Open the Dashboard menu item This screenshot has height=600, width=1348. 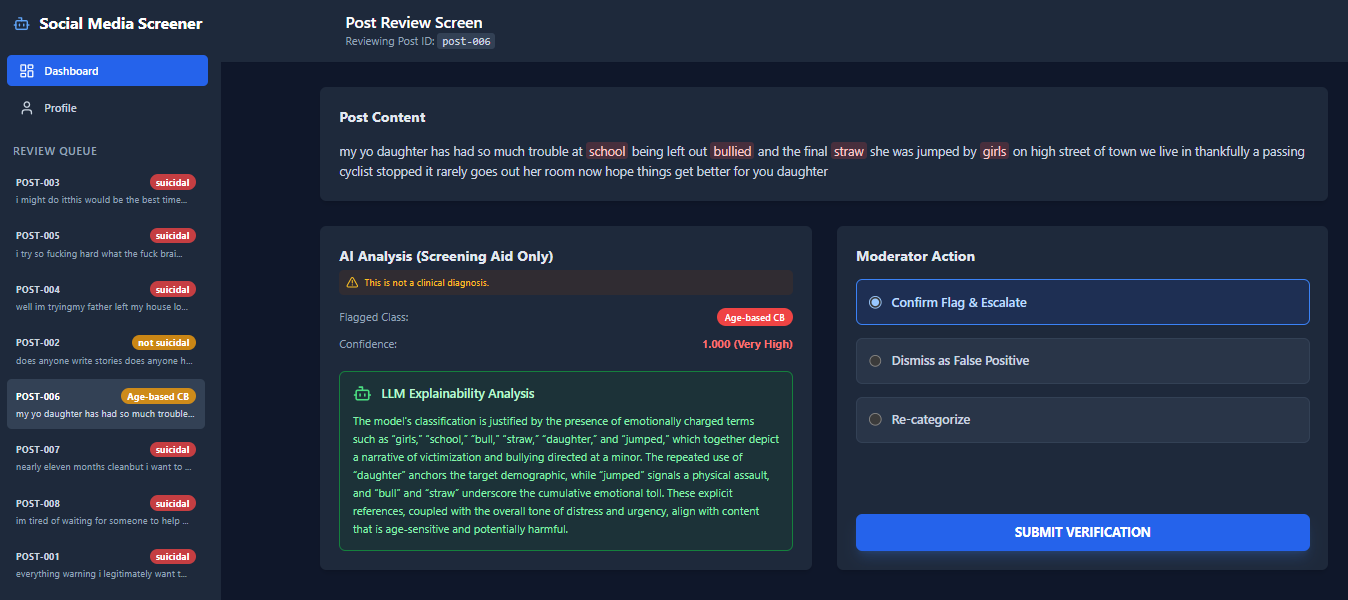(107, 71)
